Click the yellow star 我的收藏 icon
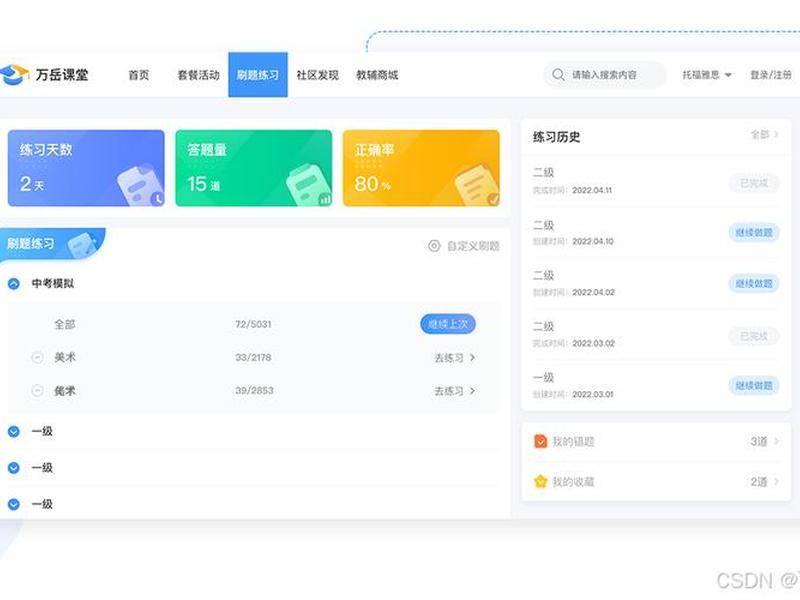The image size is (800, 600). [x=540, y=481]
